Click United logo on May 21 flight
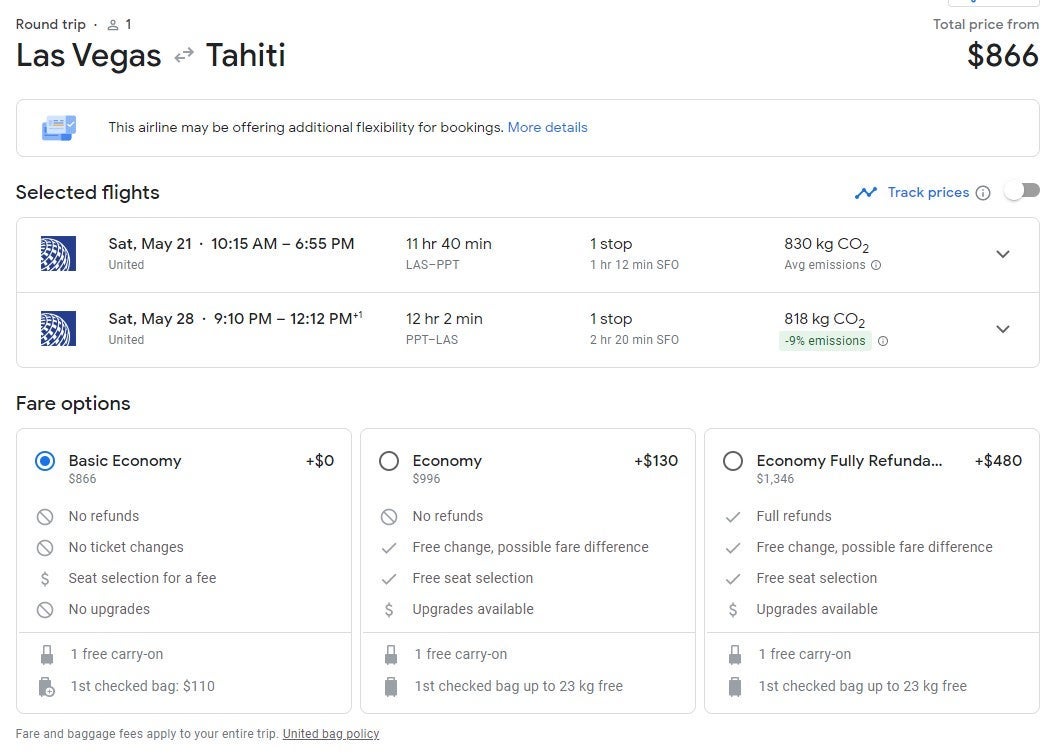 [x=58, y=254]
